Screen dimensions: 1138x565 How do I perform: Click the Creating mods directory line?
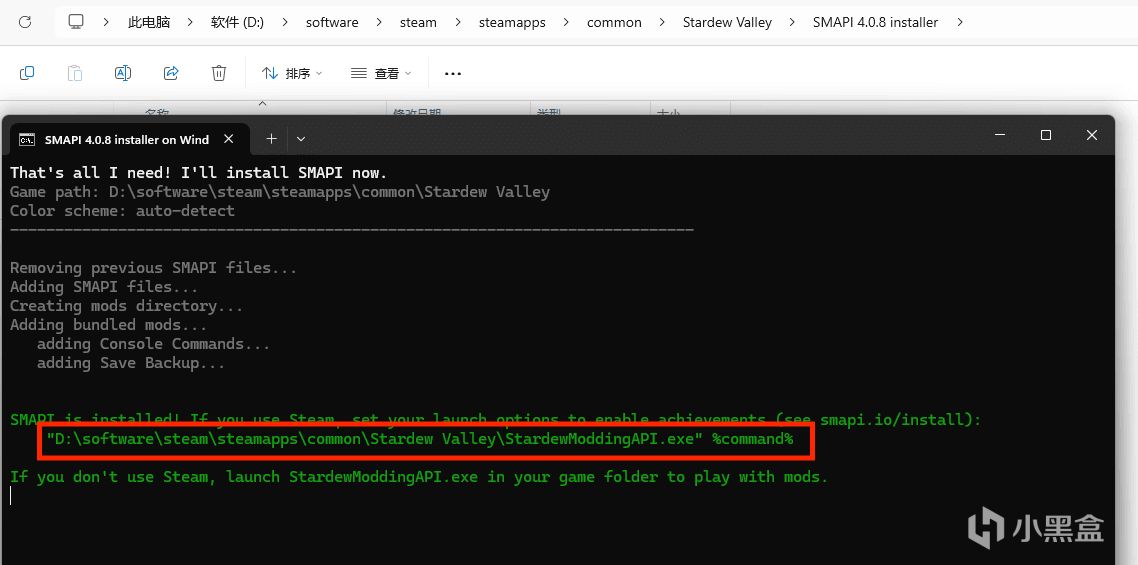click(x=127, y=306)
